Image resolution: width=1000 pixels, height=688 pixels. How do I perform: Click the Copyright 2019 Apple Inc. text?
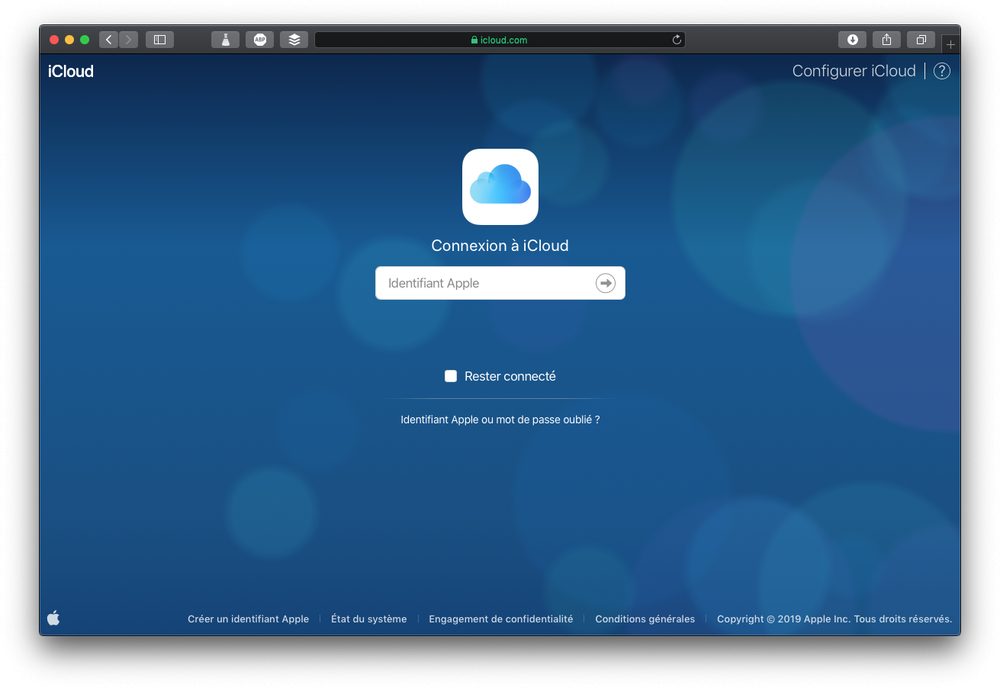coord(834,618)
